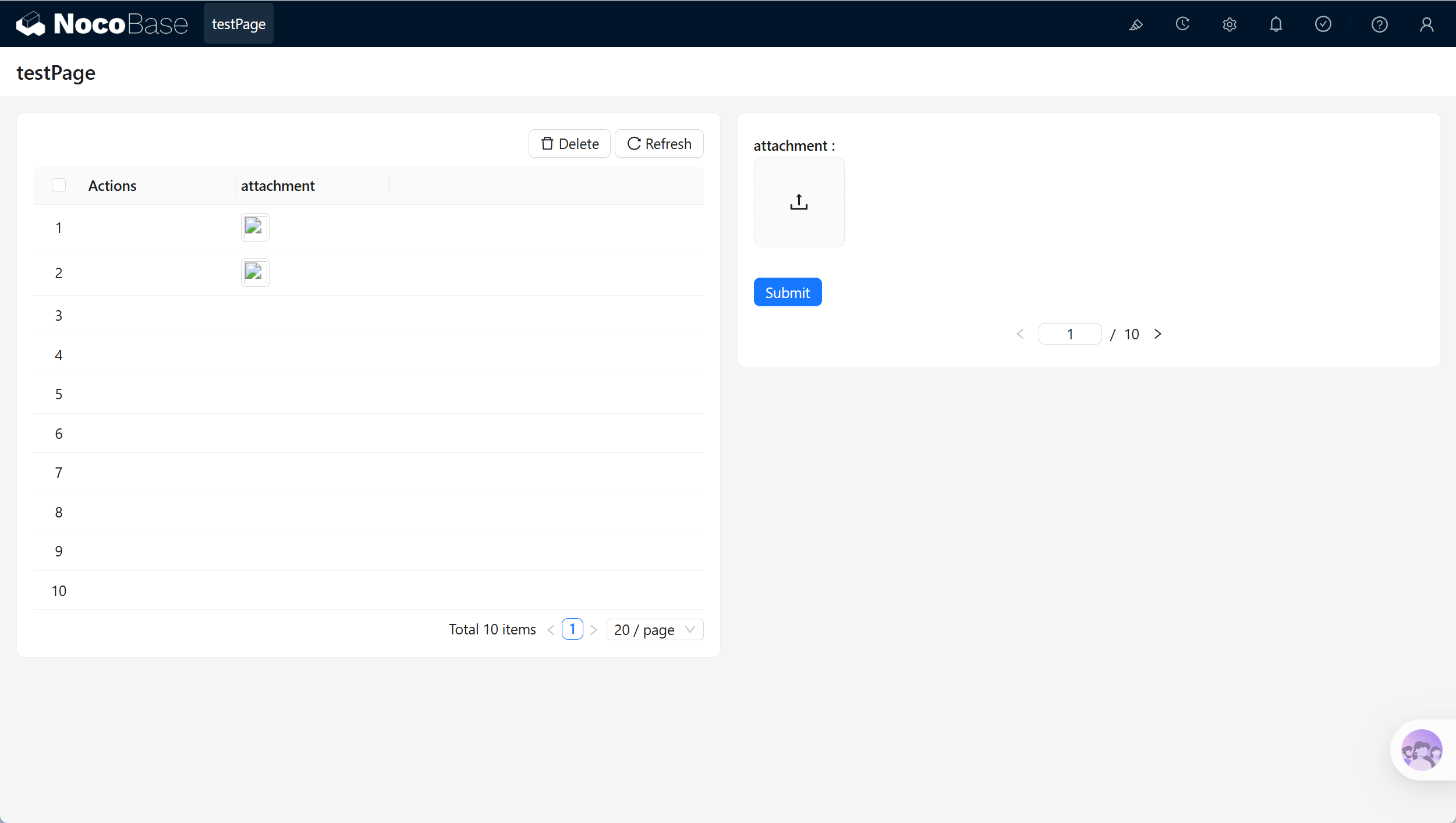This screenshot has width=1456, height=823.
Task: Open the history clock icon in header
Action: click(x=1182, y=24)
